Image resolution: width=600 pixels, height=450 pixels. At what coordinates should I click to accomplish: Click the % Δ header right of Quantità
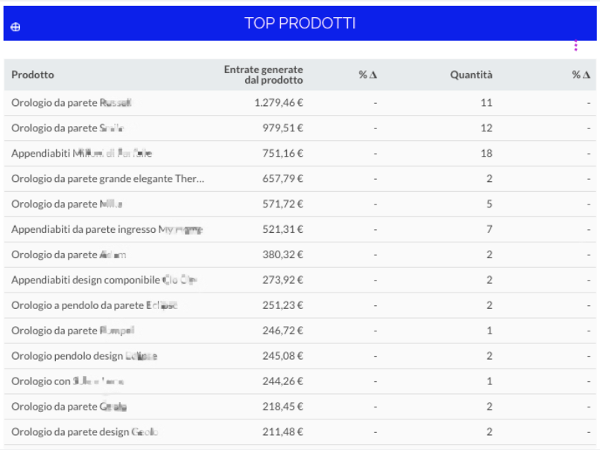point(581,75)
